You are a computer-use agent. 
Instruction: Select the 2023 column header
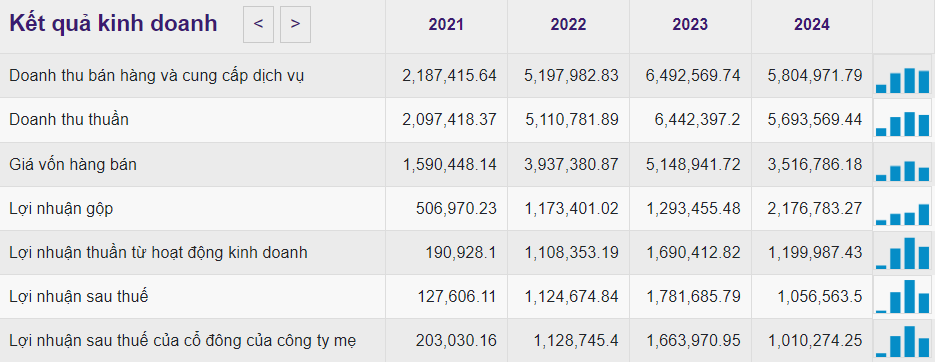pyautogui.click(x=690, y=24)
